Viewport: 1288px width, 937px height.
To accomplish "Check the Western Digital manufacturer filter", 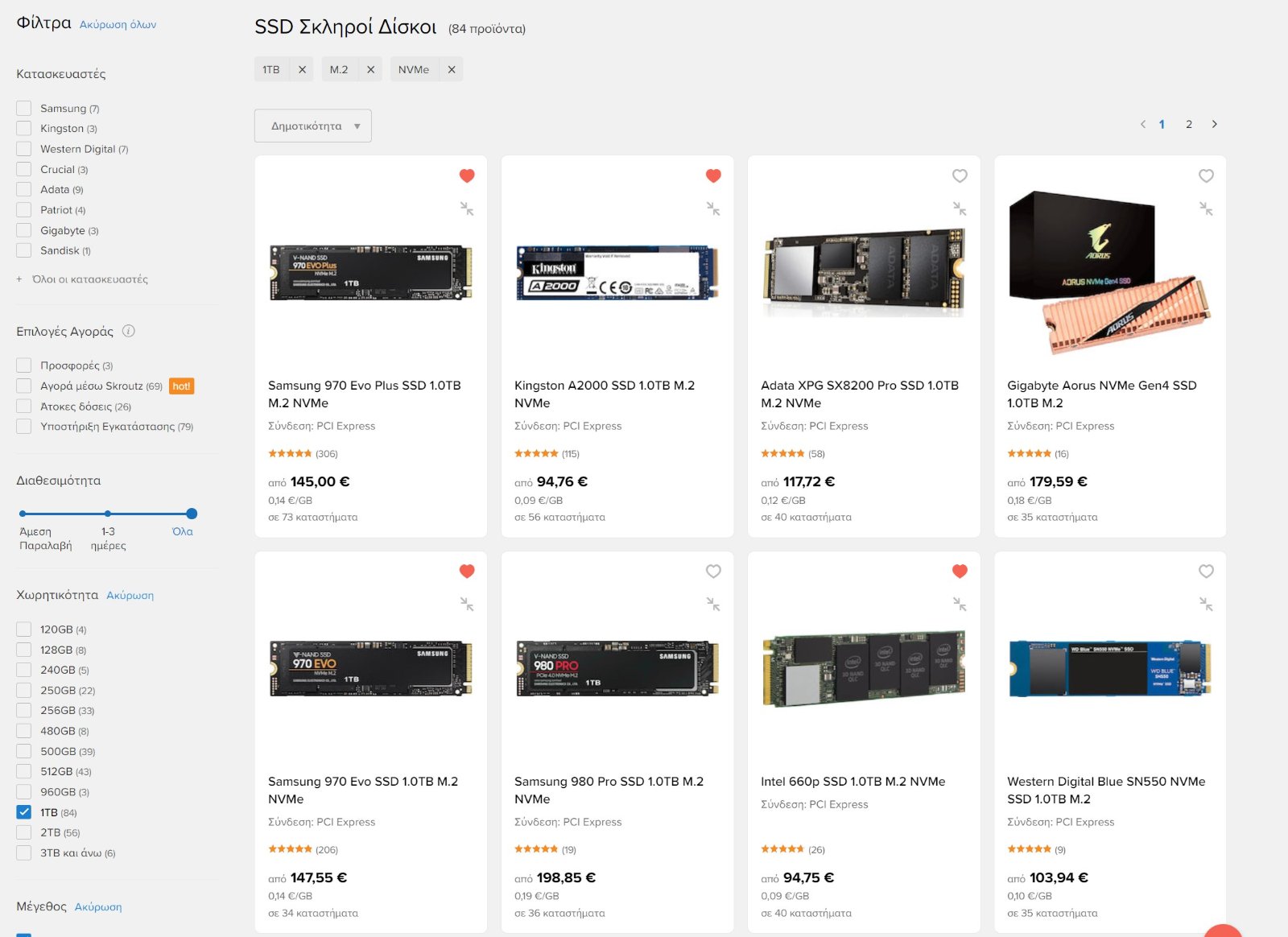I will [24, 149].
